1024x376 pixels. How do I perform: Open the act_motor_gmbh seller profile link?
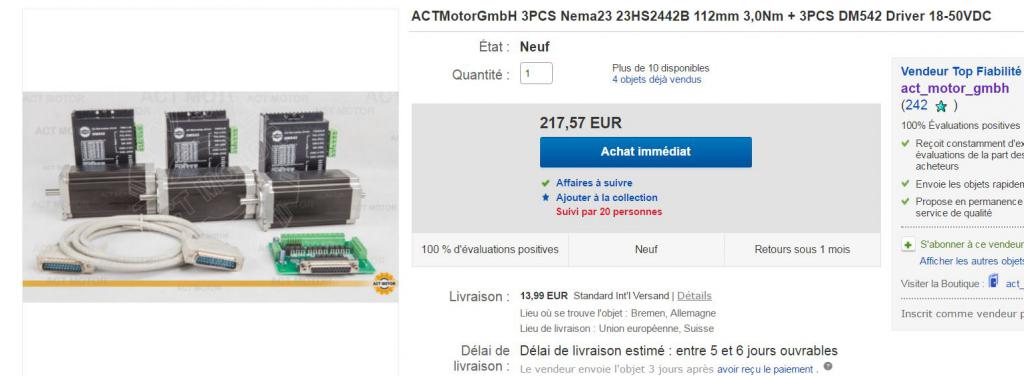tap(955, 89)
